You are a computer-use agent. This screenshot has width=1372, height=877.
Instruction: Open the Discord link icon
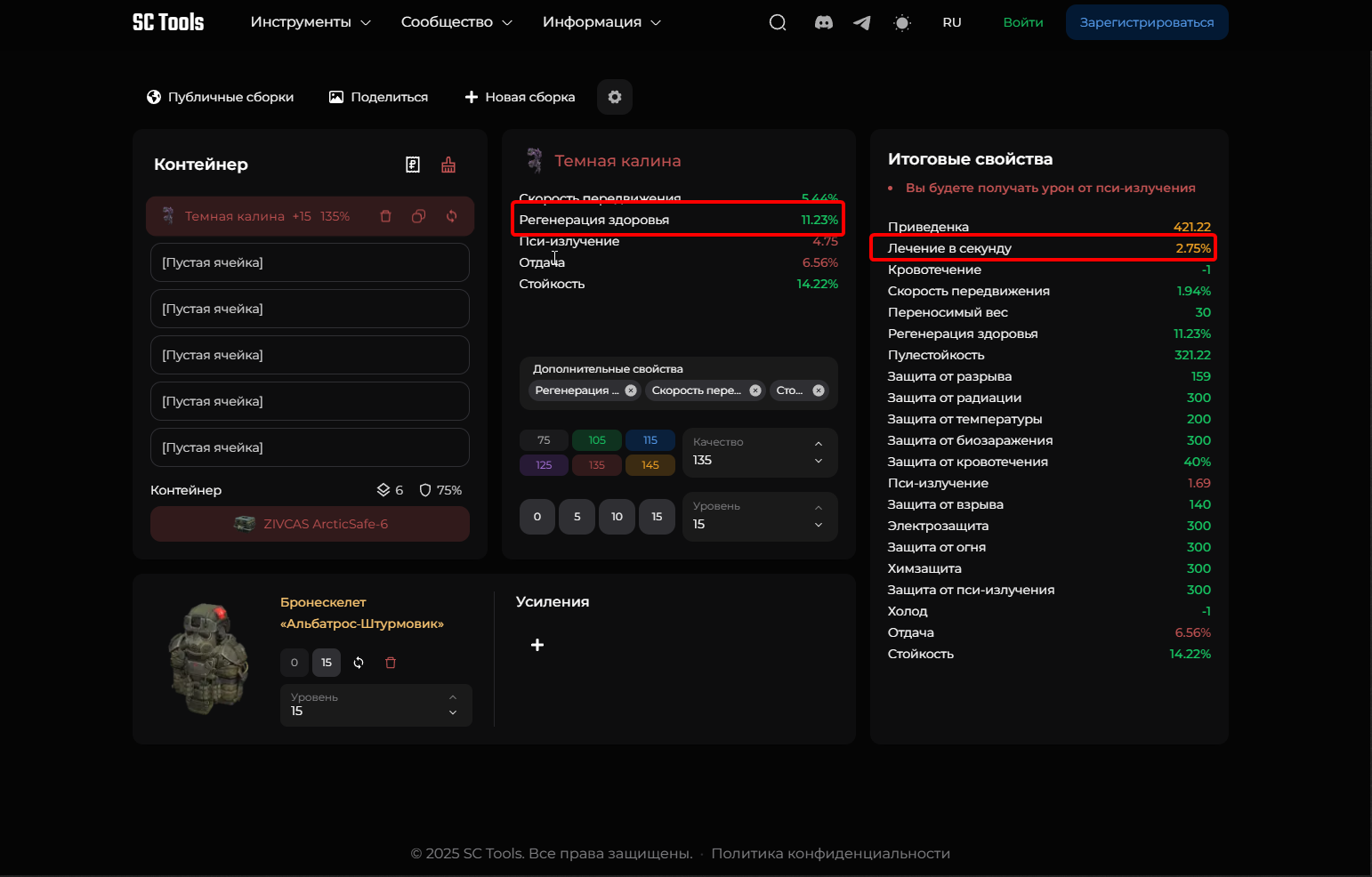tap(824, 22)
